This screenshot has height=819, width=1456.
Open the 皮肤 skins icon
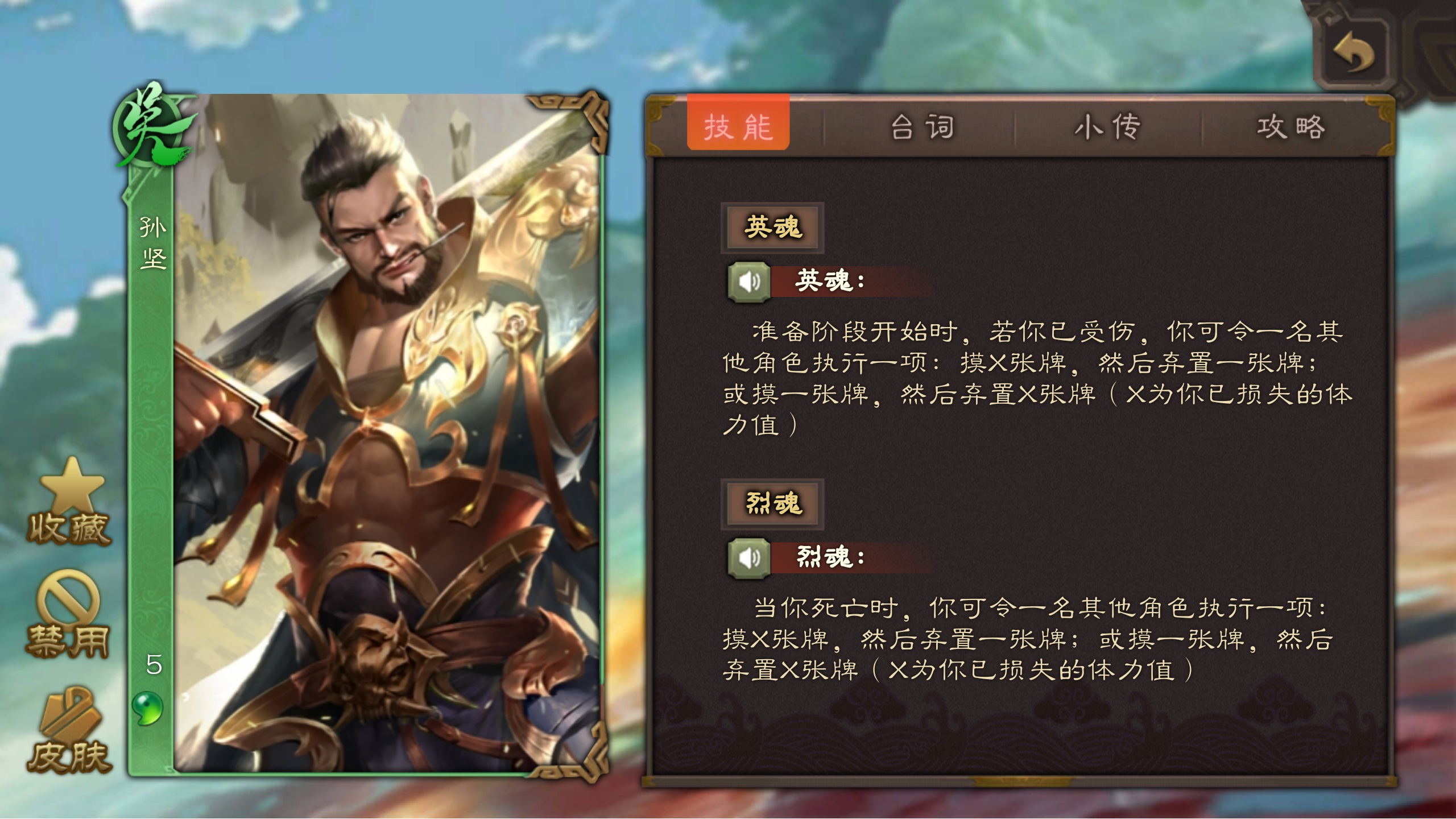pos(69,730)
